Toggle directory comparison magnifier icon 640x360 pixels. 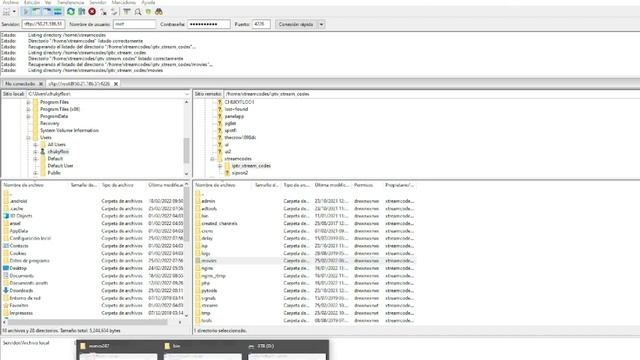pos(138,12)
